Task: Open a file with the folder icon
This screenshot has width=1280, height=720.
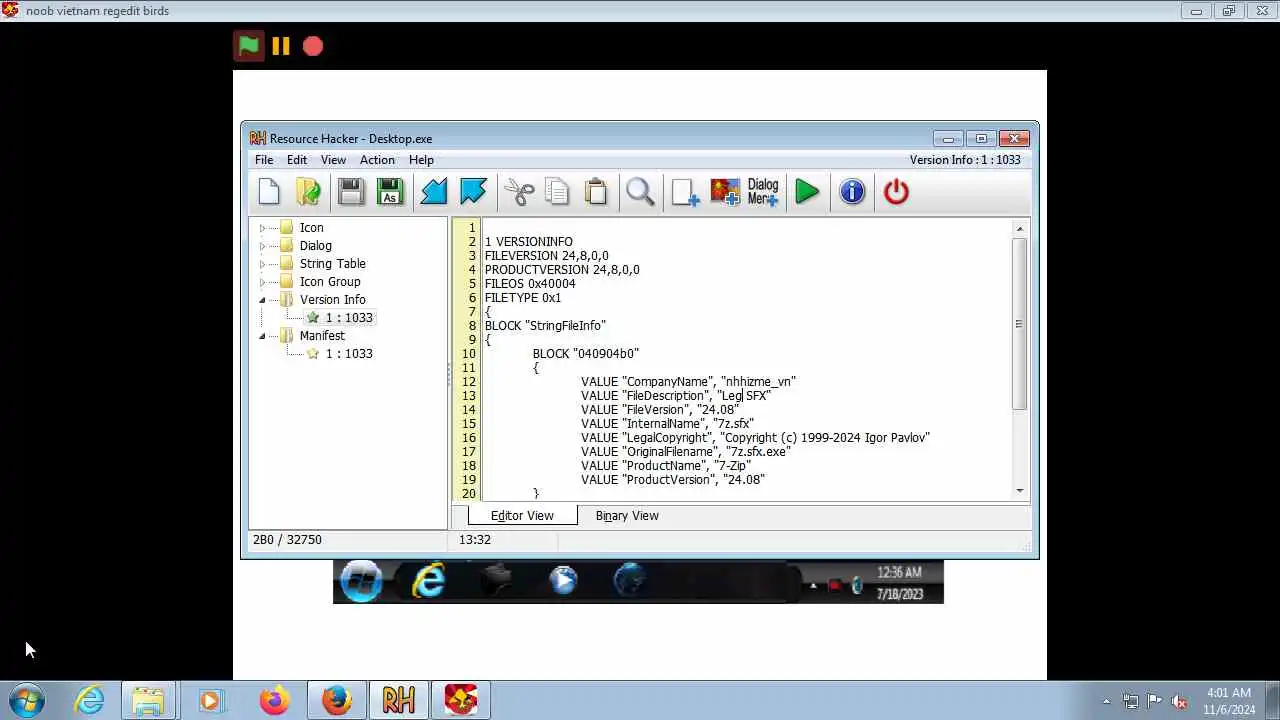Action: pyautogui.click(x=309, y=192)
